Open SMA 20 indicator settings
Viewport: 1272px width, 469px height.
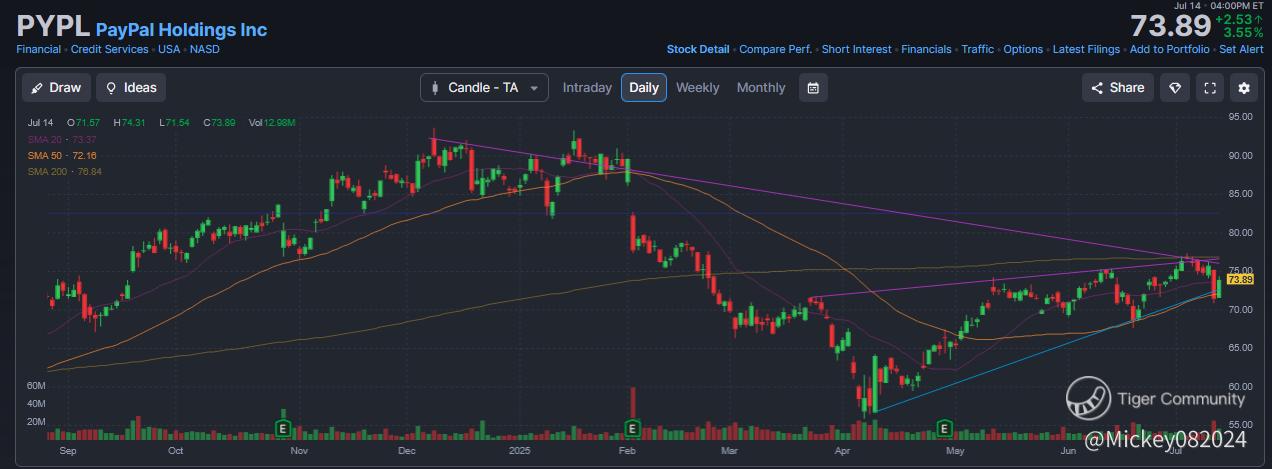tap(62, 139)
